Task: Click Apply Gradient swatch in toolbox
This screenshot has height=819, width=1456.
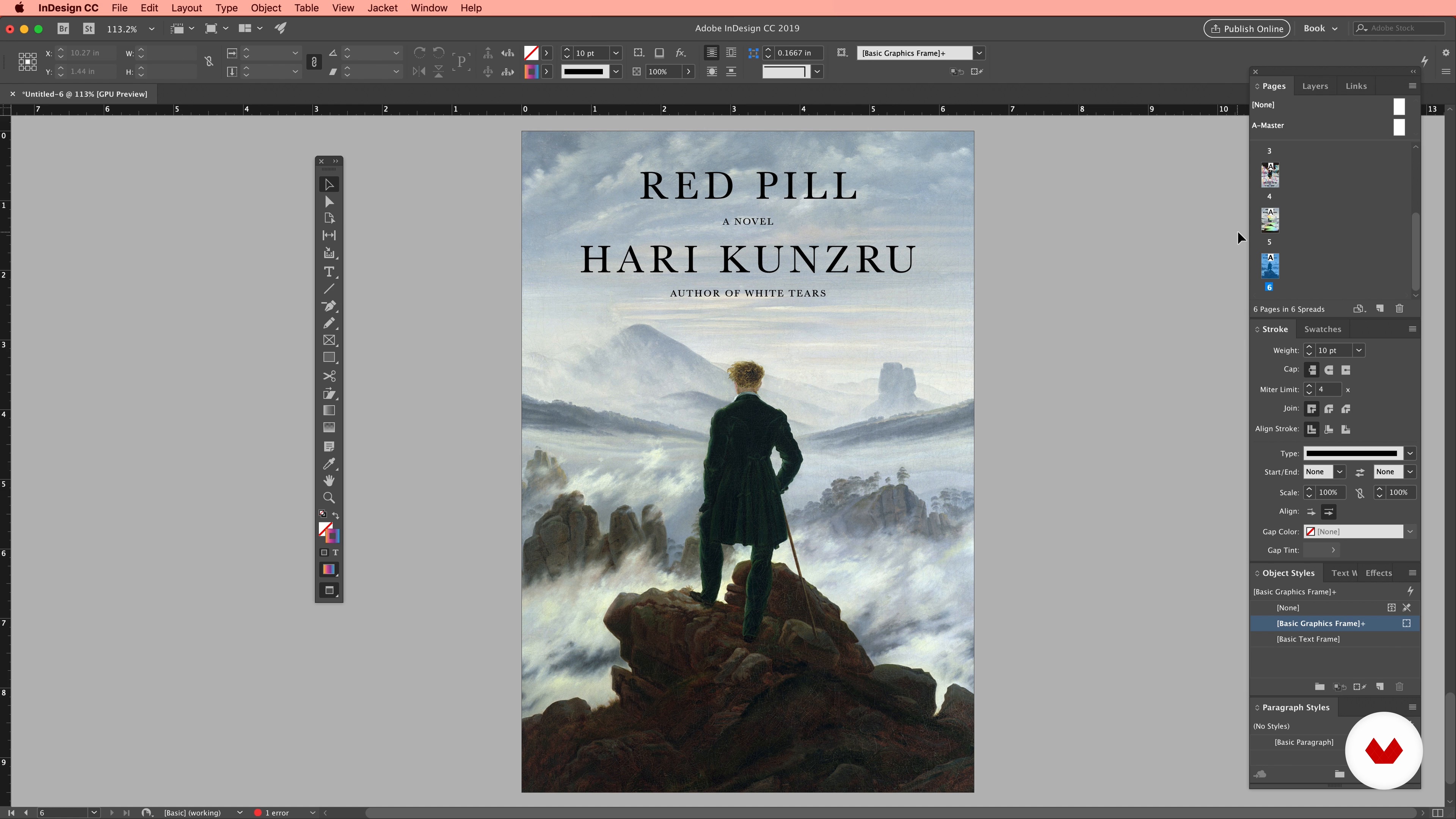Action: (x=329, y=570)
